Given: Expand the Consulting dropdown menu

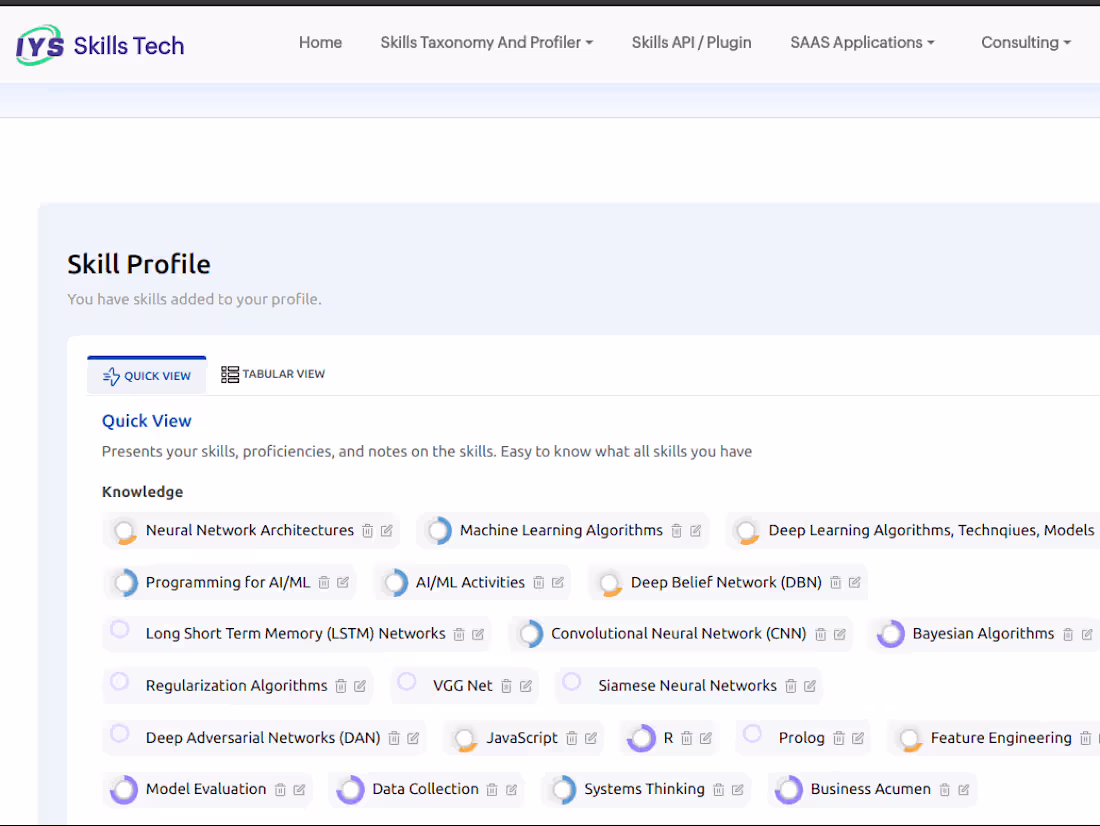Looking at the screenshot, I should pos(1025,42).
